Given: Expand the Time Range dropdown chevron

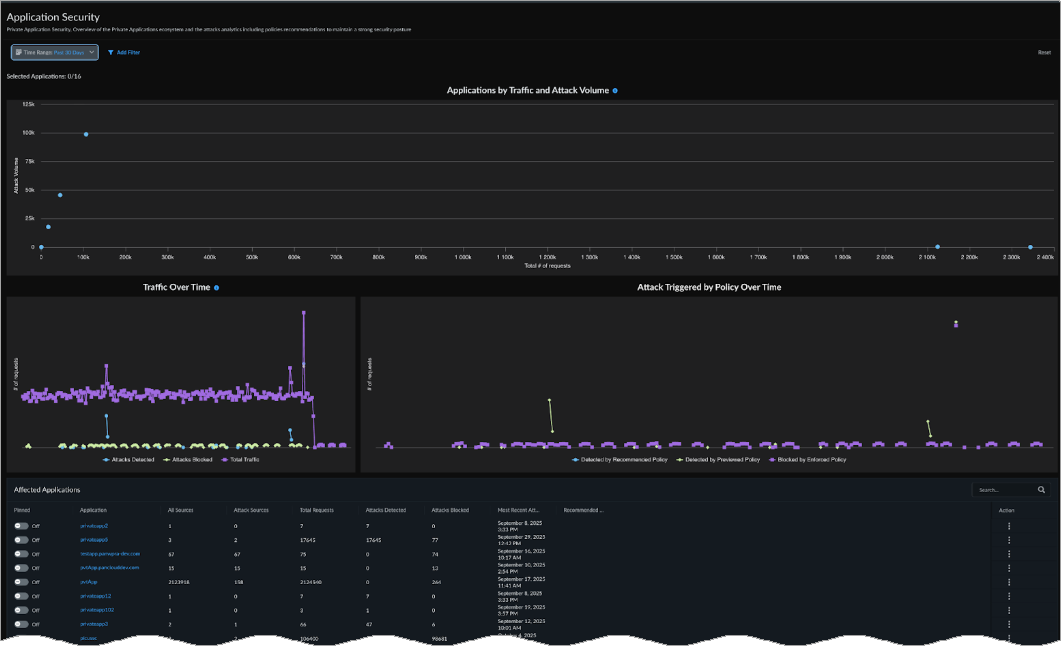Looking at the screenshot, I should [92, 52].
